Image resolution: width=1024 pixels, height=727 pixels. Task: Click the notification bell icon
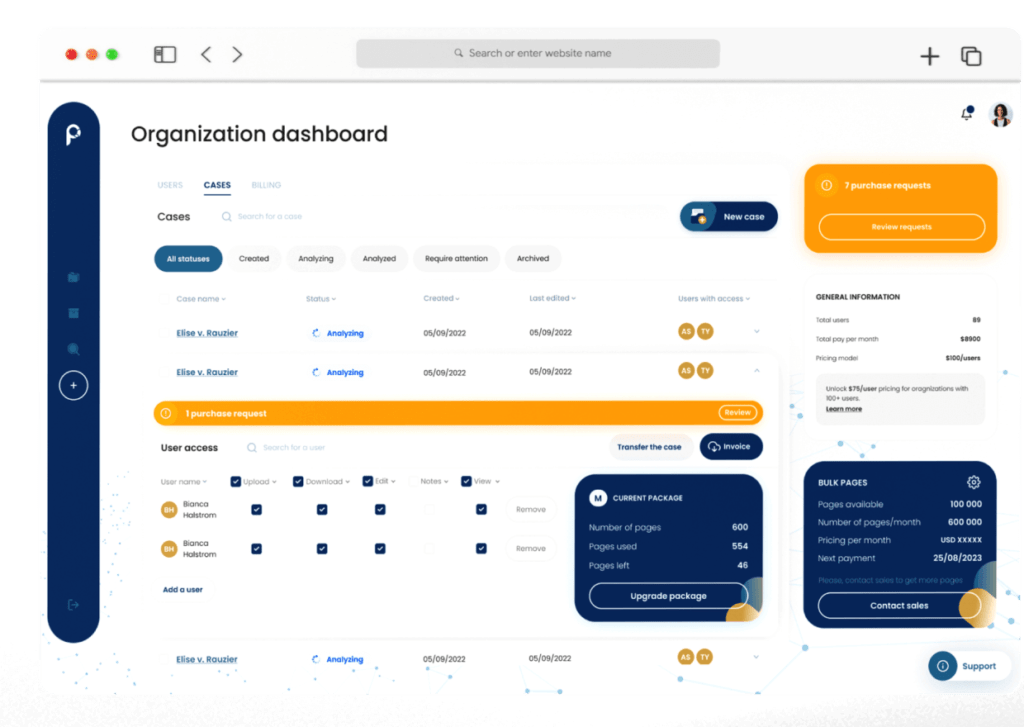pos(967,114)
